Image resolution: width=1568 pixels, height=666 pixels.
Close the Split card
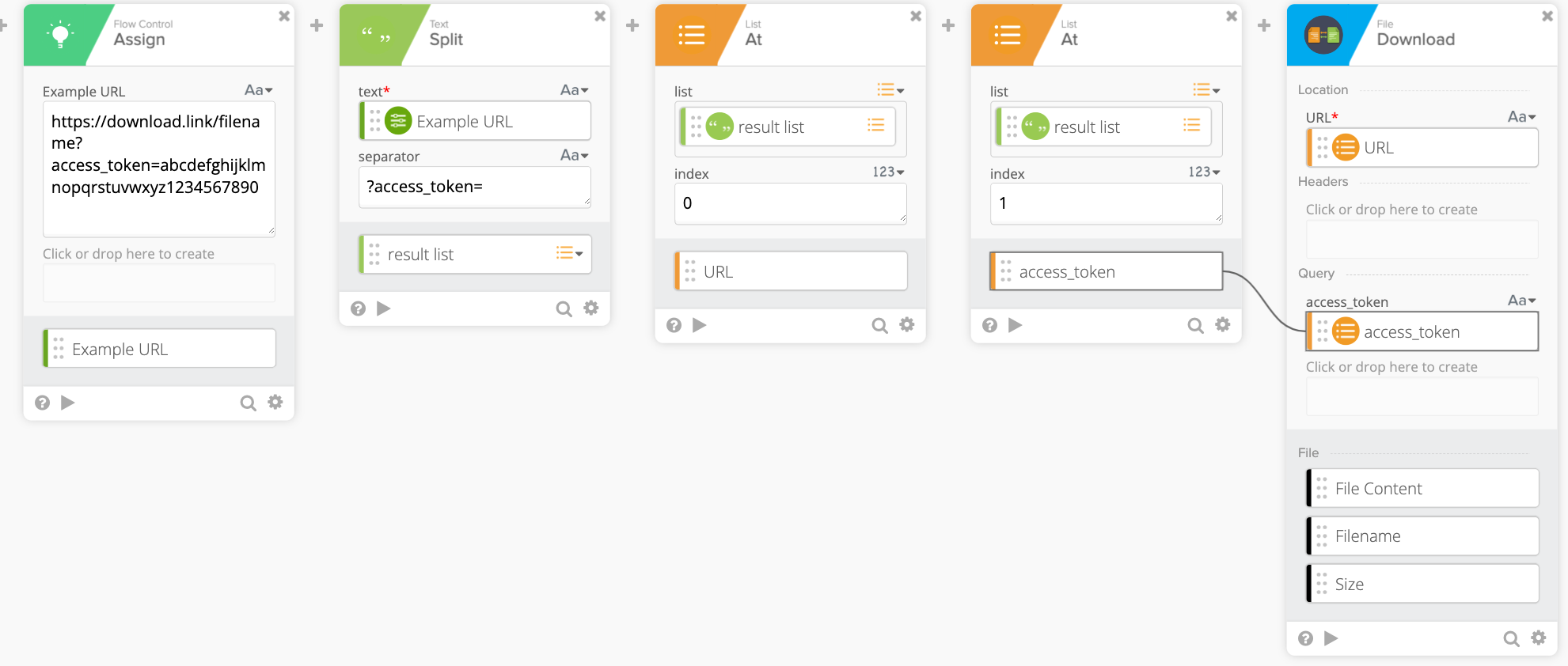click(x=600, y=16)
